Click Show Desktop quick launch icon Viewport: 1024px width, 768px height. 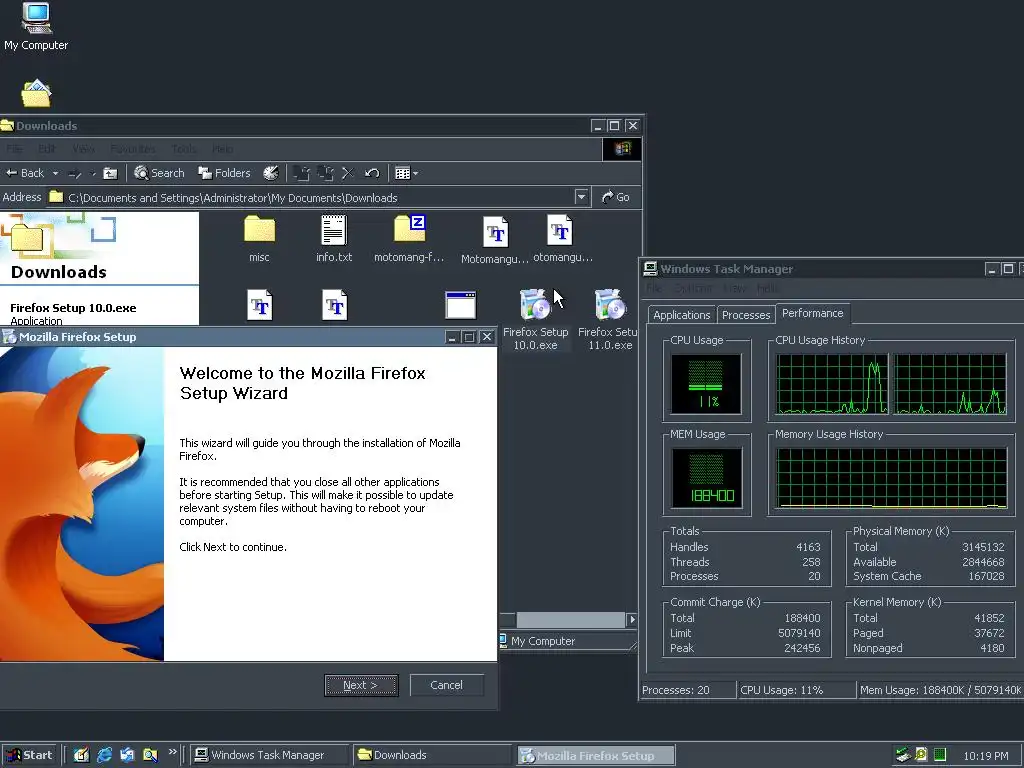81,755
